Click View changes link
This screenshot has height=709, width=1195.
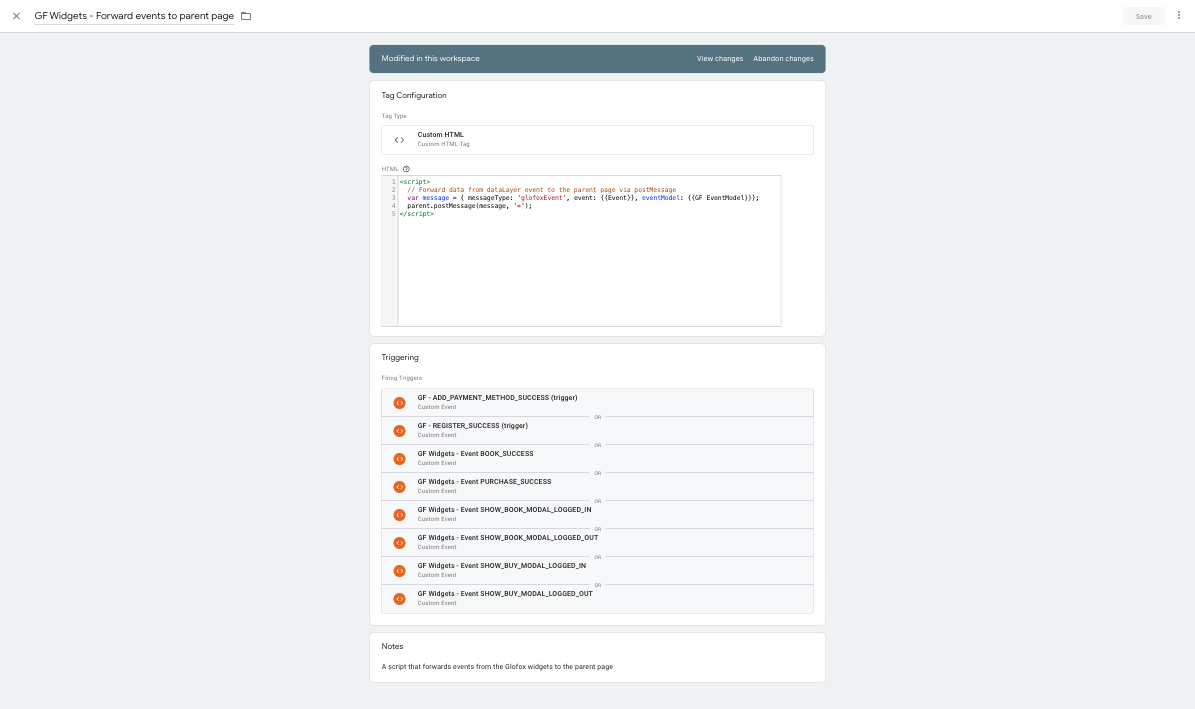pos(719,59)
